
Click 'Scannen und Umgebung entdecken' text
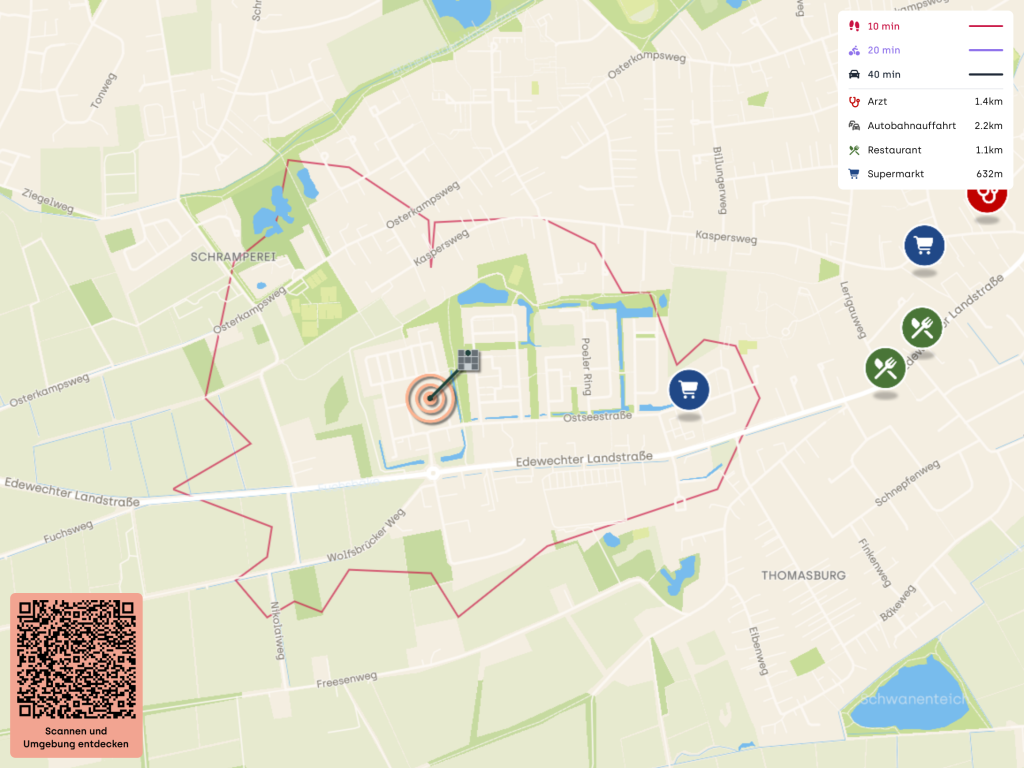click(76, 737)
